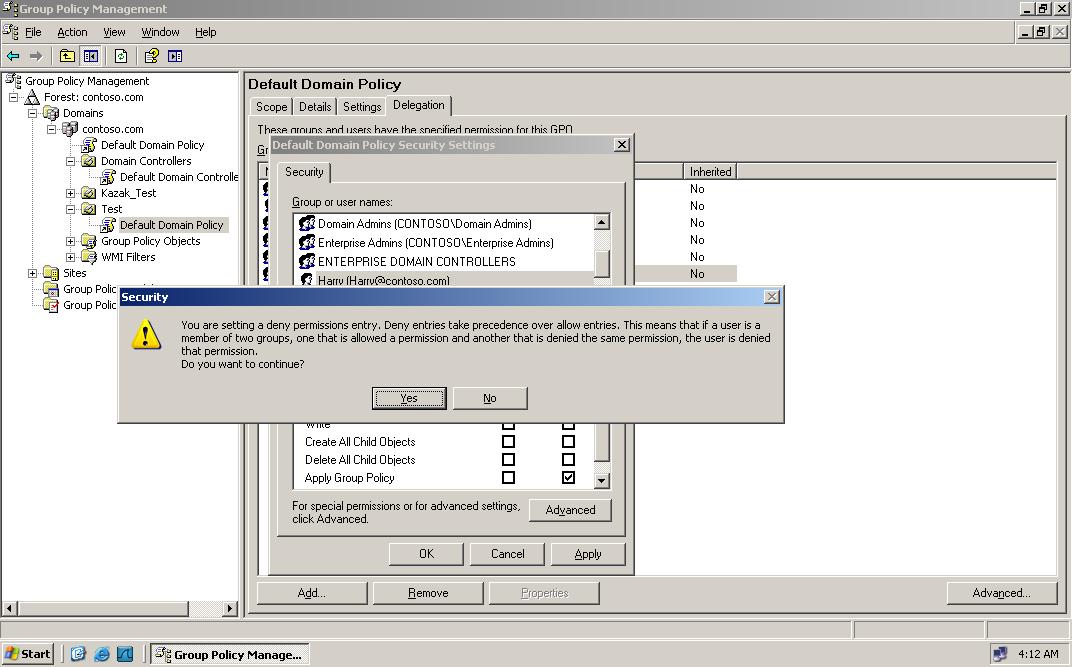Click the Start button
Image resolution: width=1072 pixels, height=667 pixels.
tap(27, 654)
